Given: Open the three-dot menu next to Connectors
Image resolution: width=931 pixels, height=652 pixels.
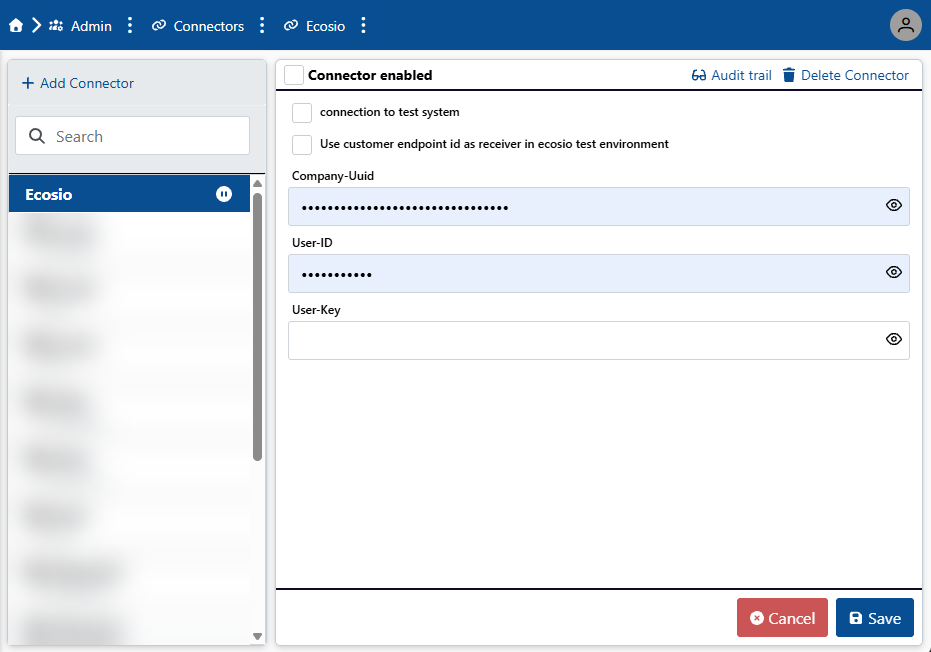Looking at the screenshot, I should (x=262, y=26).
